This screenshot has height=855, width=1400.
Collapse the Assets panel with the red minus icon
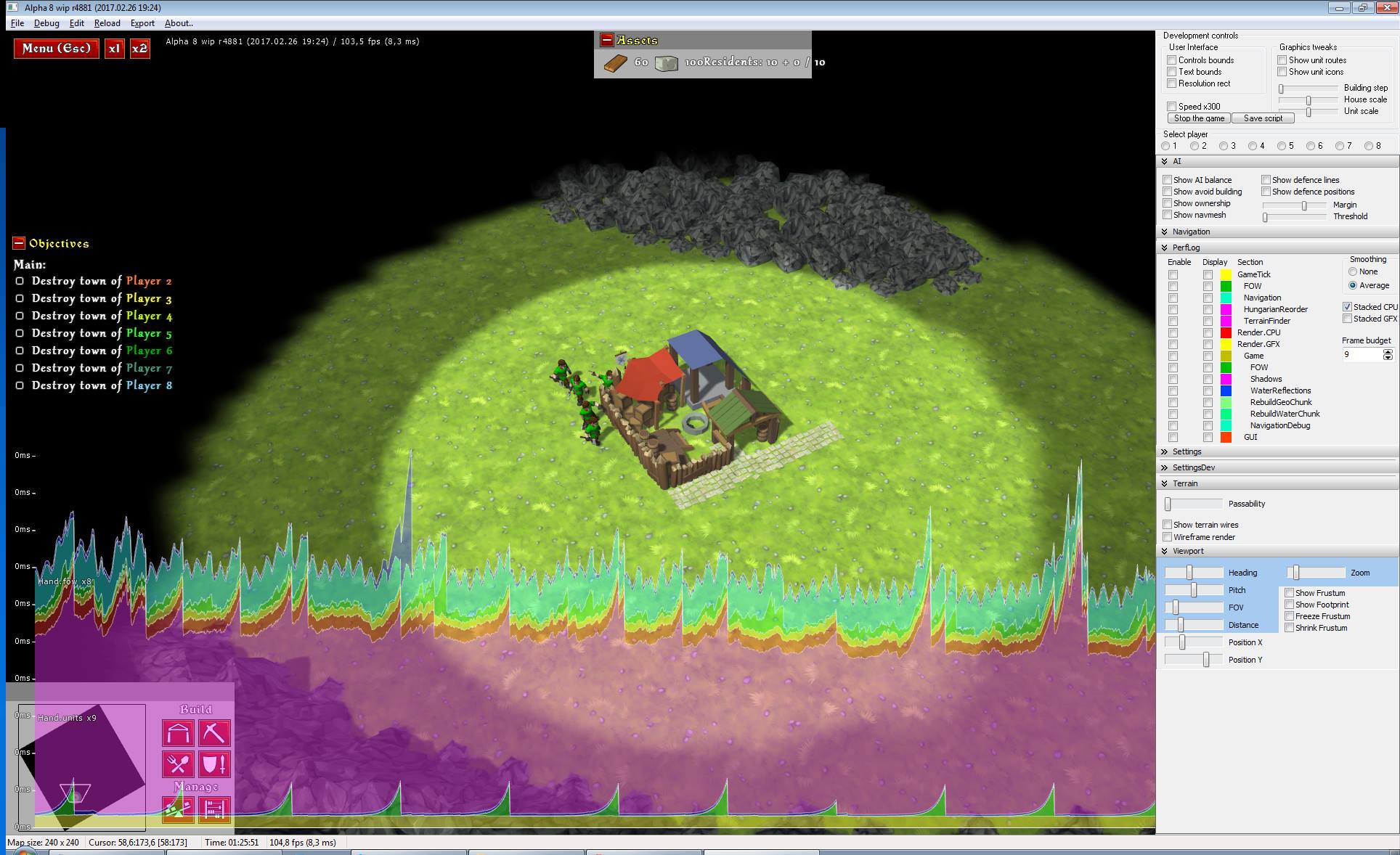pos(607,40)
